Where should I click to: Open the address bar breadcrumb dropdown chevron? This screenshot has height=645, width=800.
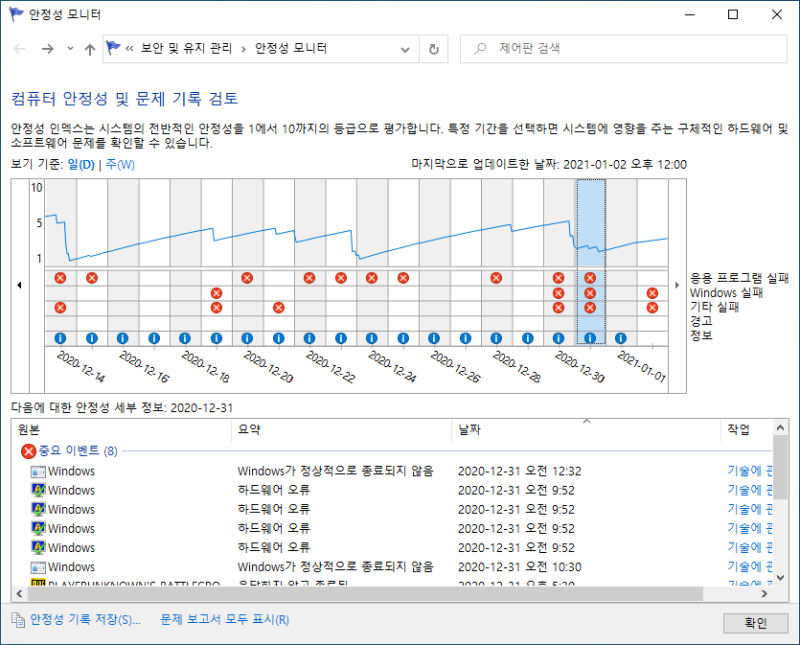[404, 48]
